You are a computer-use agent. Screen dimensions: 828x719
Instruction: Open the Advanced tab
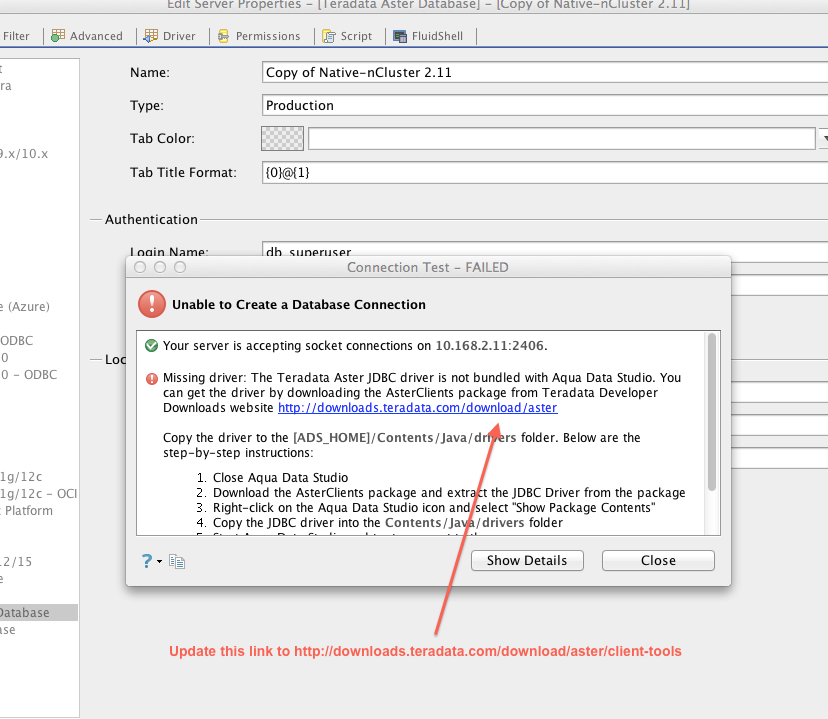[x=87, y=36]
